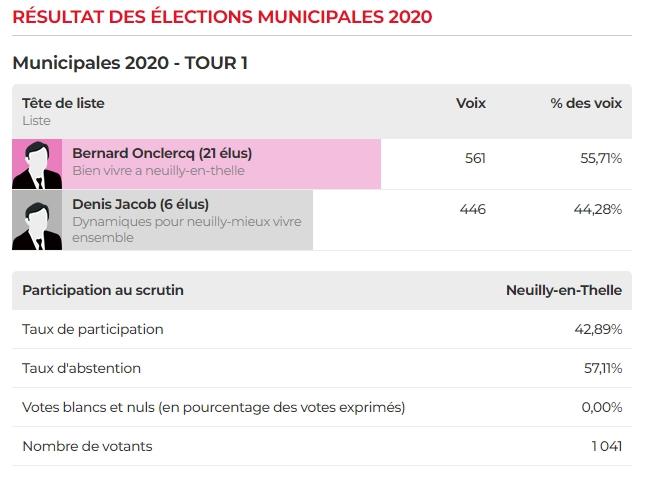Click the Bernard Onclercq candidate name
646x481 pixels.
tap(162, 153)
